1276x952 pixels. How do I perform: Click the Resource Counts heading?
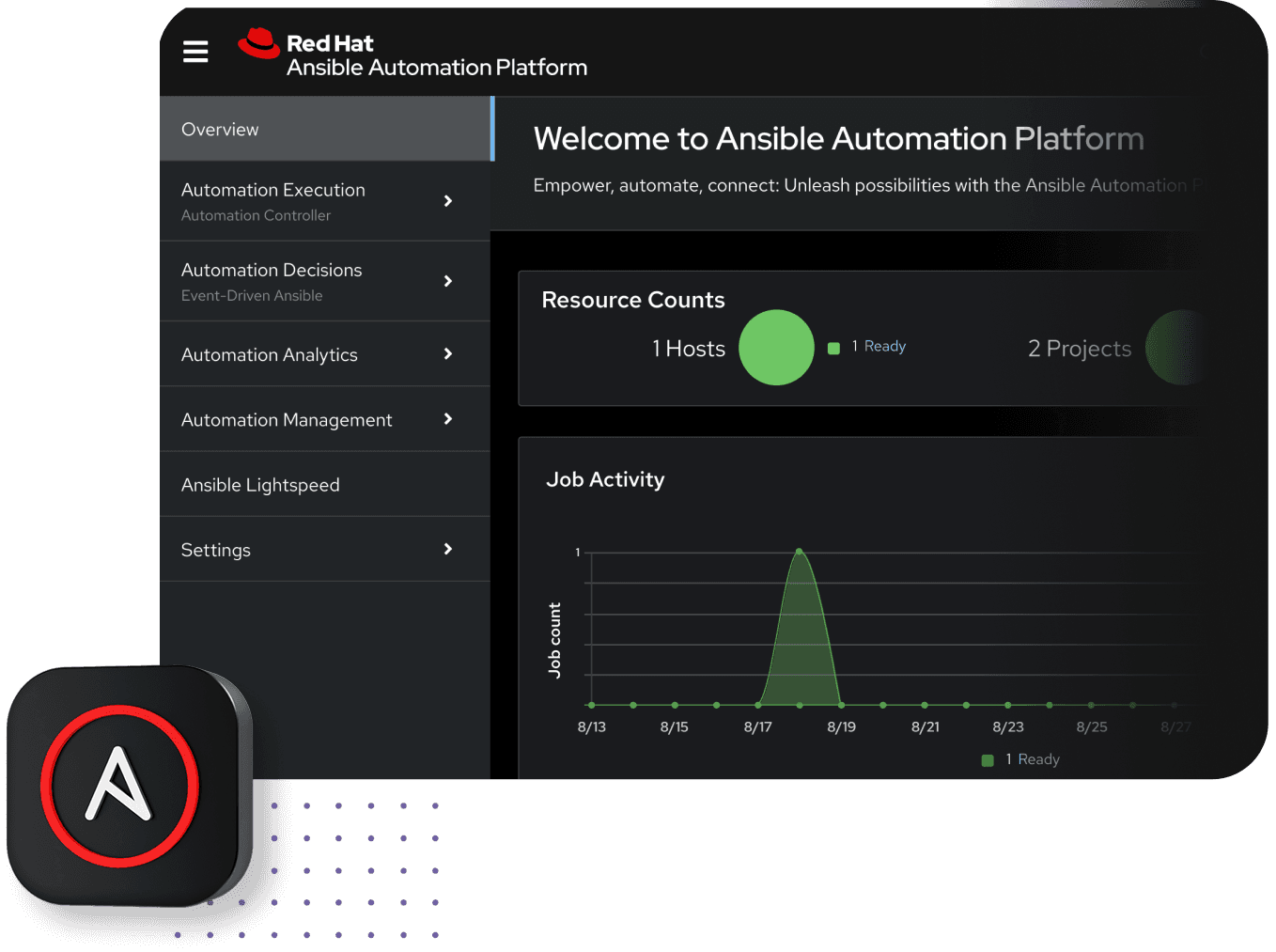[633, 300]
